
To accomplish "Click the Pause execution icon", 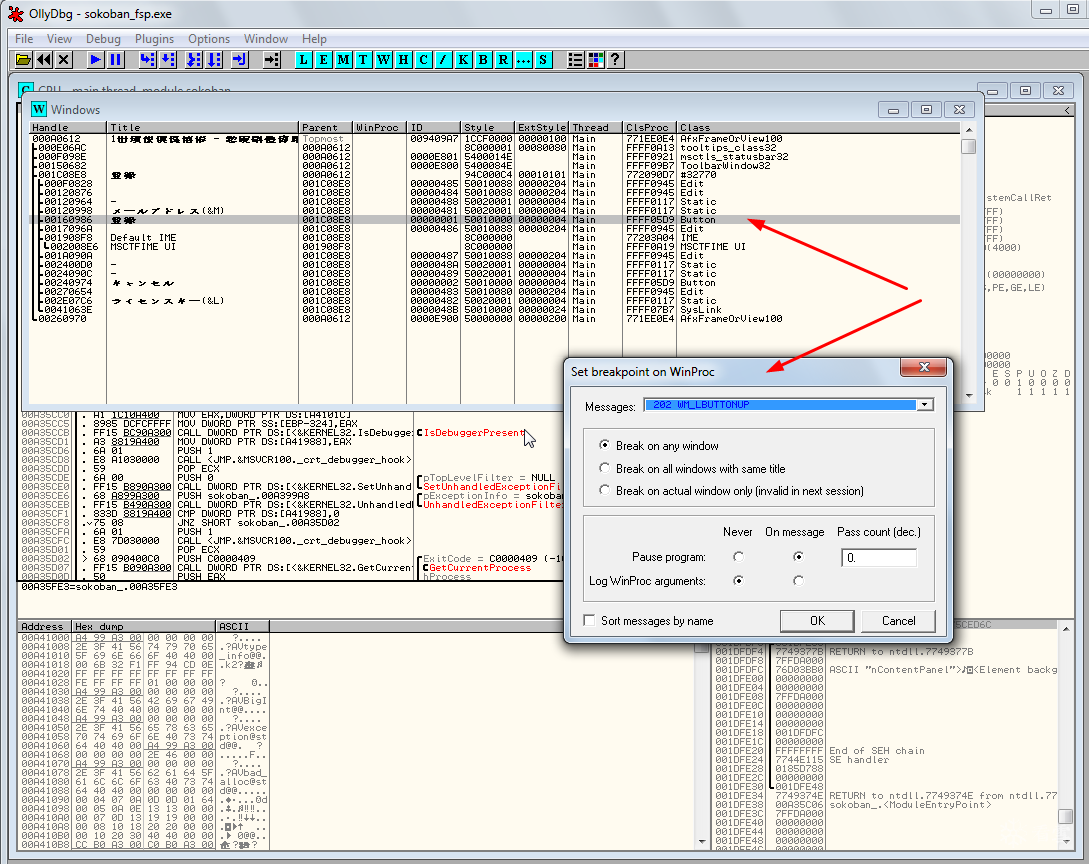I will coord(116,60).
